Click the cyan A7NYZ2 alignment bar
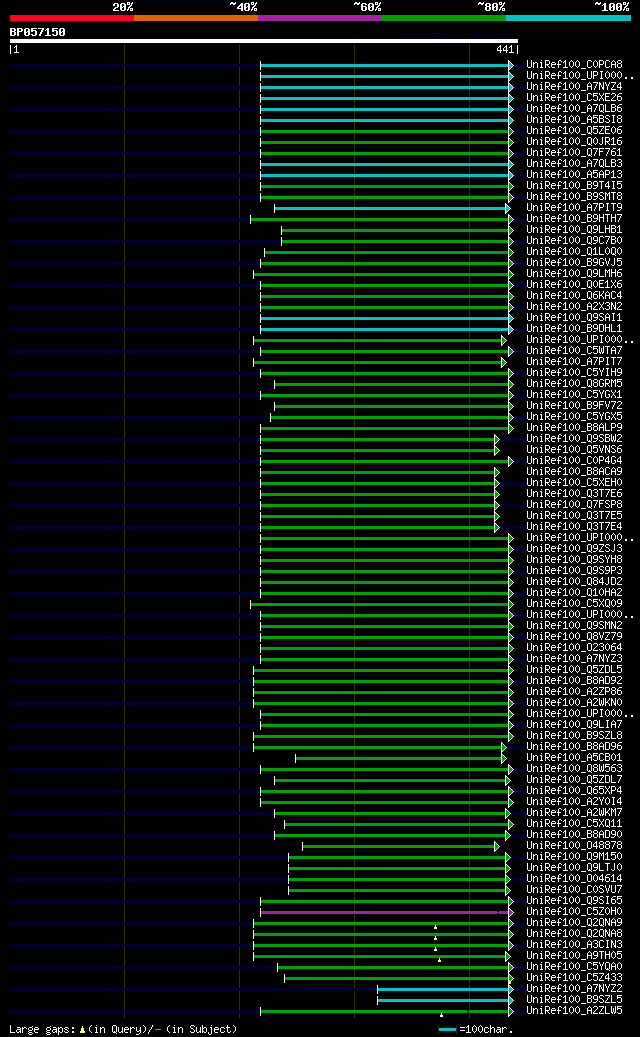Image resolution: width=640 pixels, height=1037 pixels. point(442,989)
